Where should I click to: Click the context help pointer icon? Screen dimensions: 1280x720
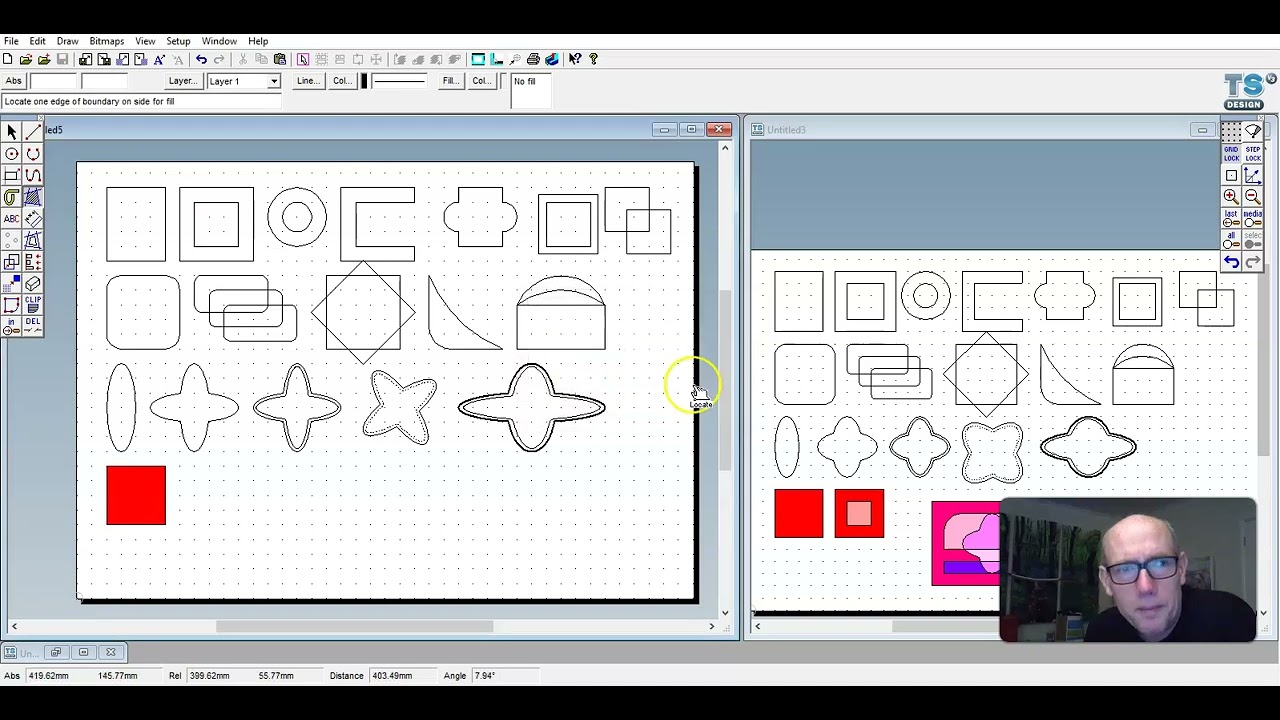point(575,60)
